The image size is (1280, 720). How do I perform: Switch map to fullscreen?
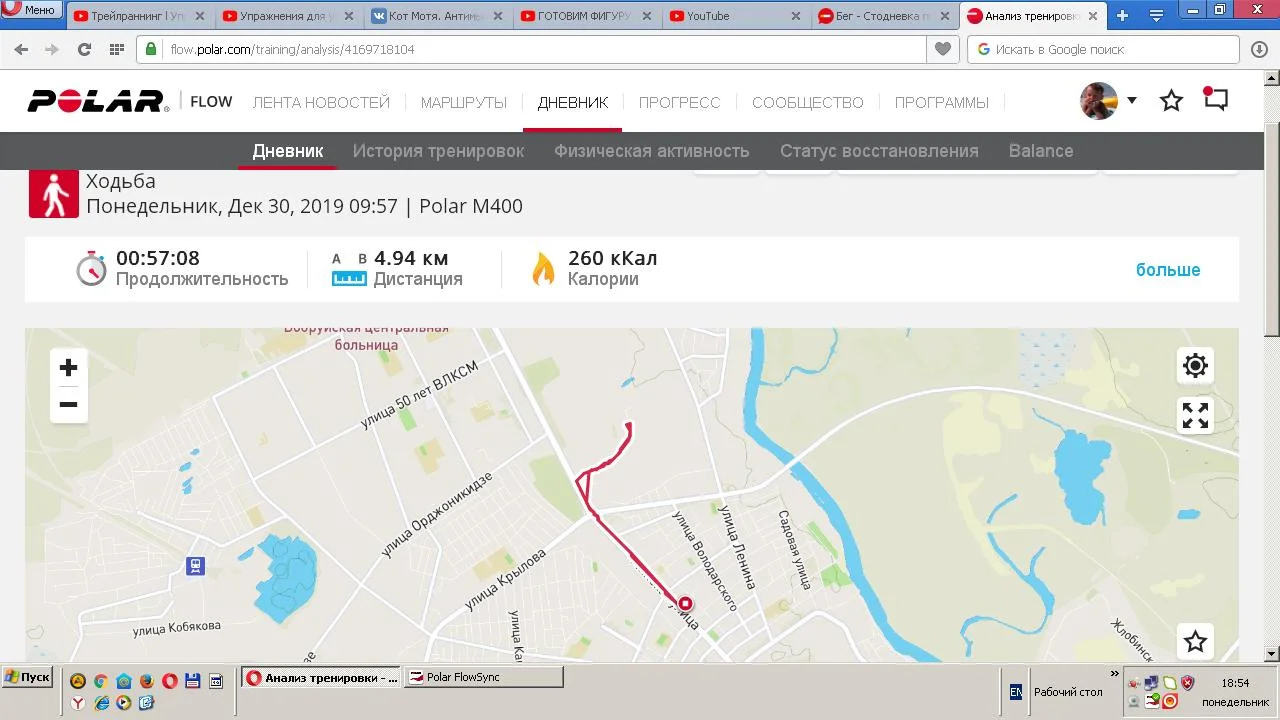pyautogui.click(x=1195, y=415)
